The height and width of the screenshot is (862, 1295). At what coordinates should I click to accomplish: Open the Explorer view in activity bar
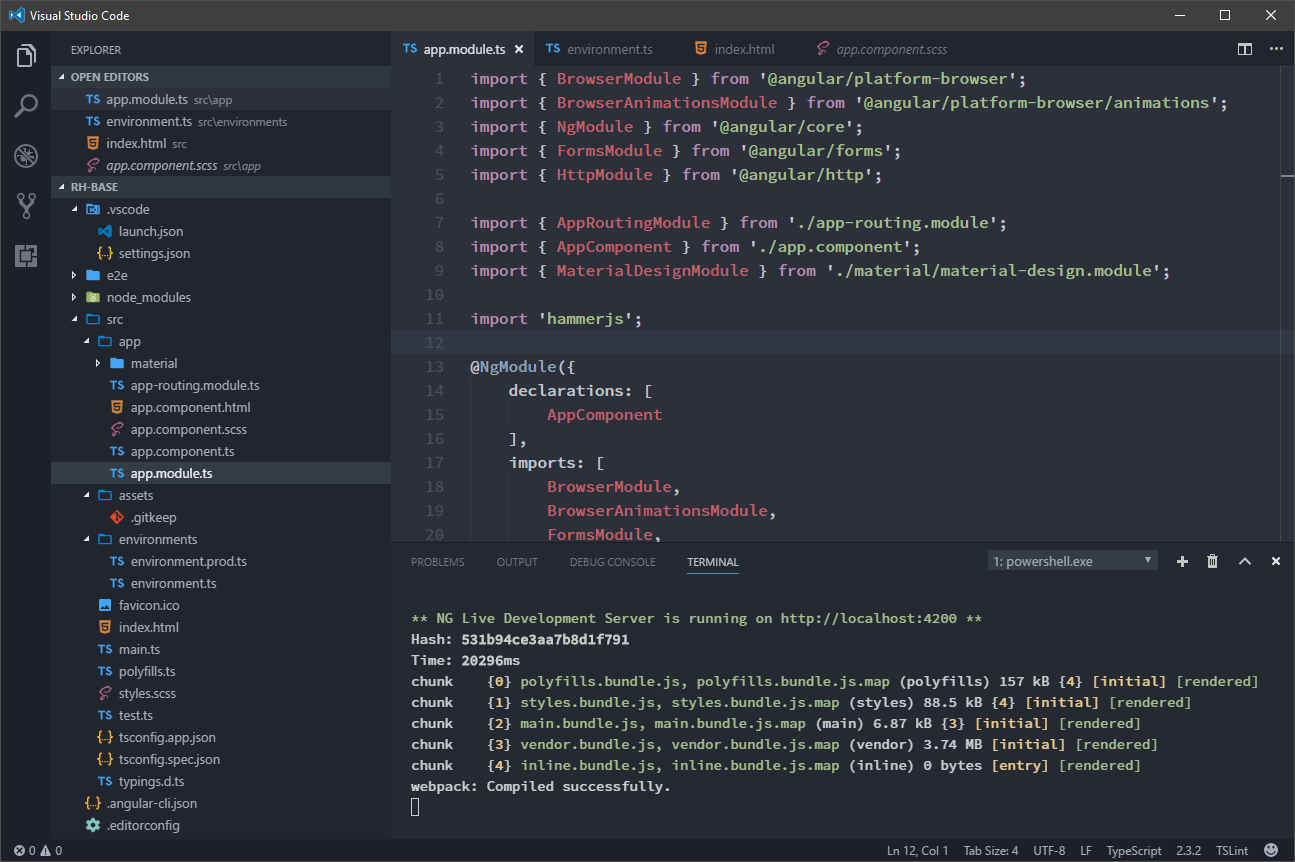26,55
